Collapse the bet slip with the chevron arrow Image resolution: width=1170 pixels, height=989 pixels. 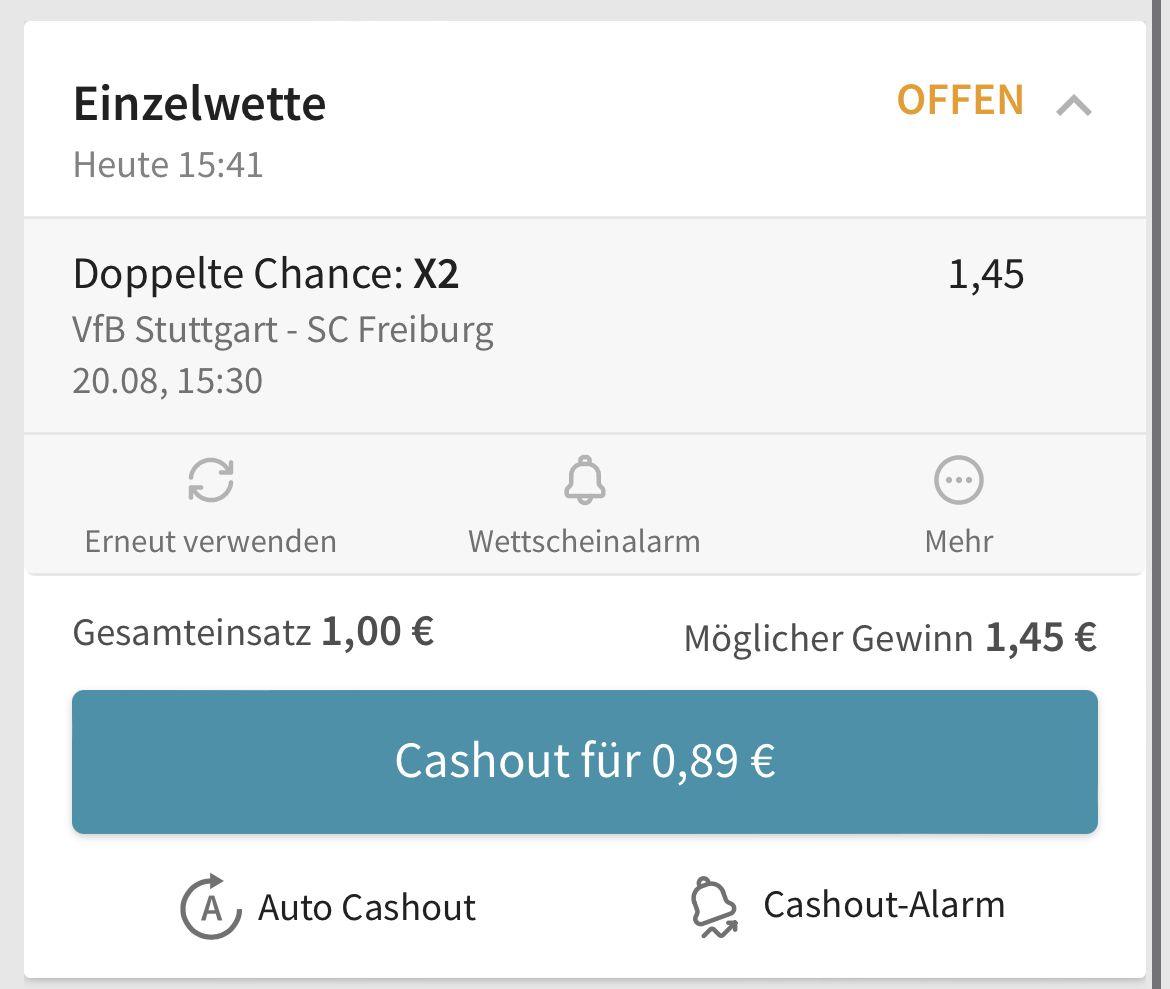pos(1074,105)
